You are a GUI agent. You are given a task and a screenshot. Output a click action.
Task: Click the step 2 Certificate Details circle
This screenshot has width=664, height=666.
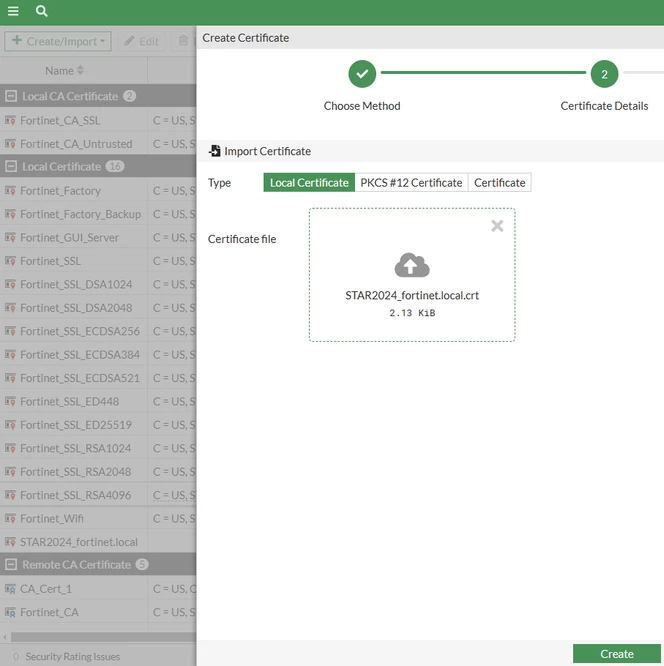coord(604,74)
